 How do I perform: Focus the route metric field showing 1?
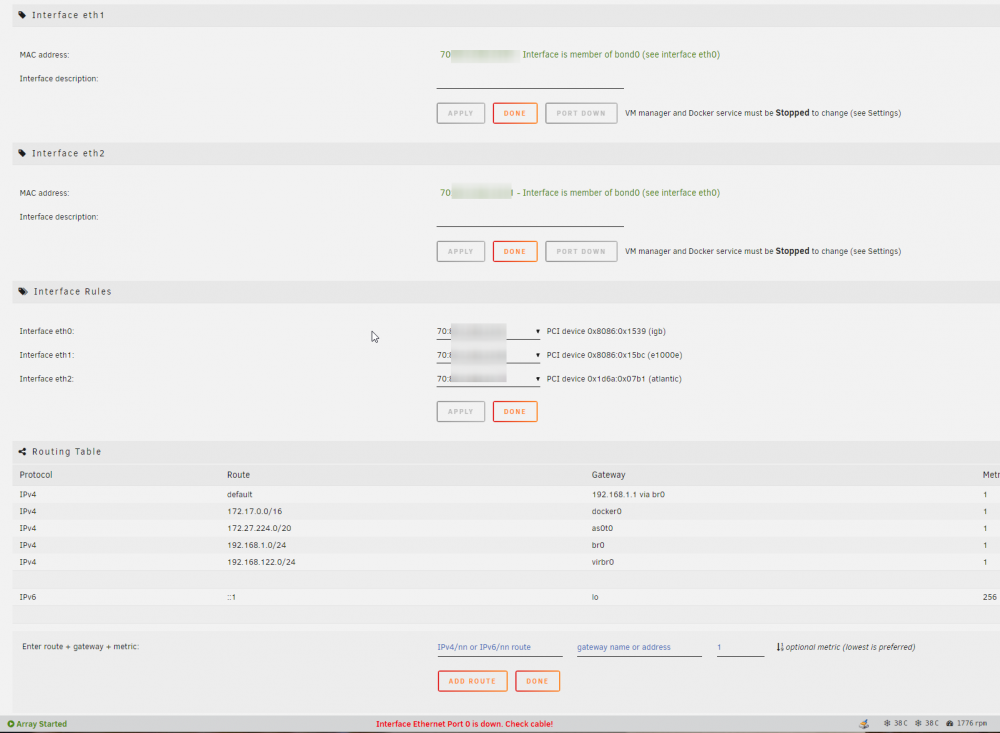(x=740, y=647)
